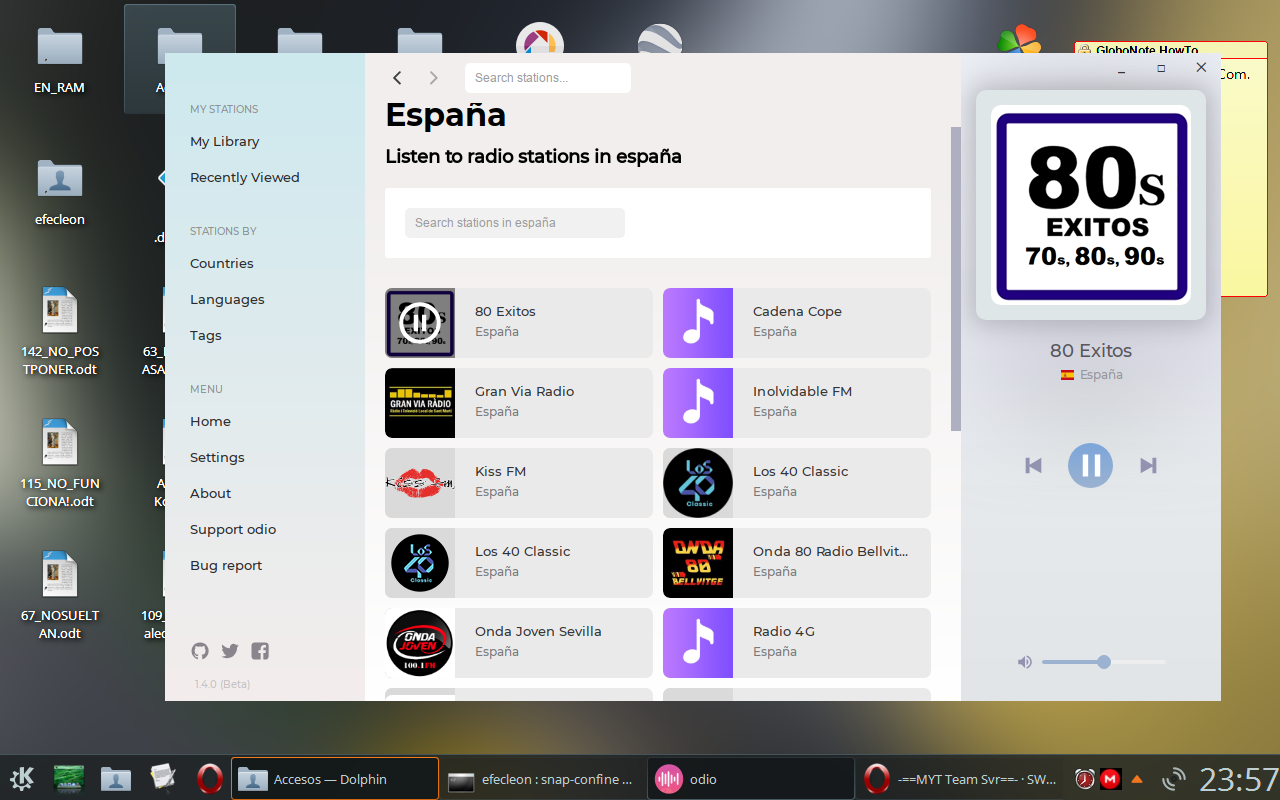This screenshot has height=800, width=1280.
Task: Go to Home in sidebar menu
Action: pyautogui.click(x=210, y=422)
